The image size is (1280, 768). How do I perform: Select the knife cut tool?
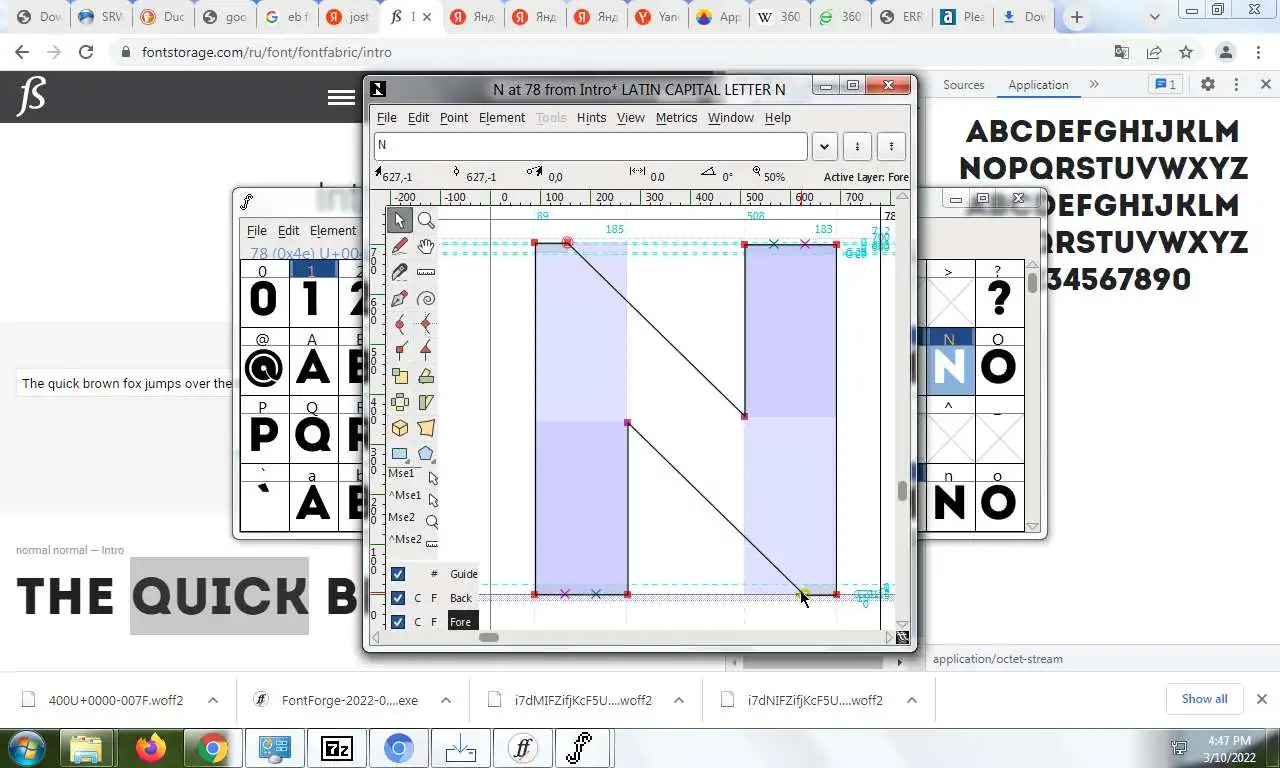click(400, 272)
